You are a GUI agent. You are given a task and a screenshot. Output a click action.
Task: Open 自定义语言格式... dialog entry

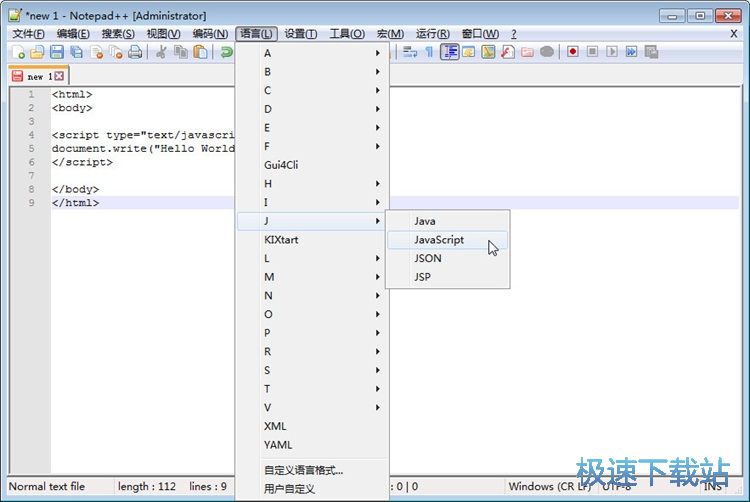(x=313, y=470)
